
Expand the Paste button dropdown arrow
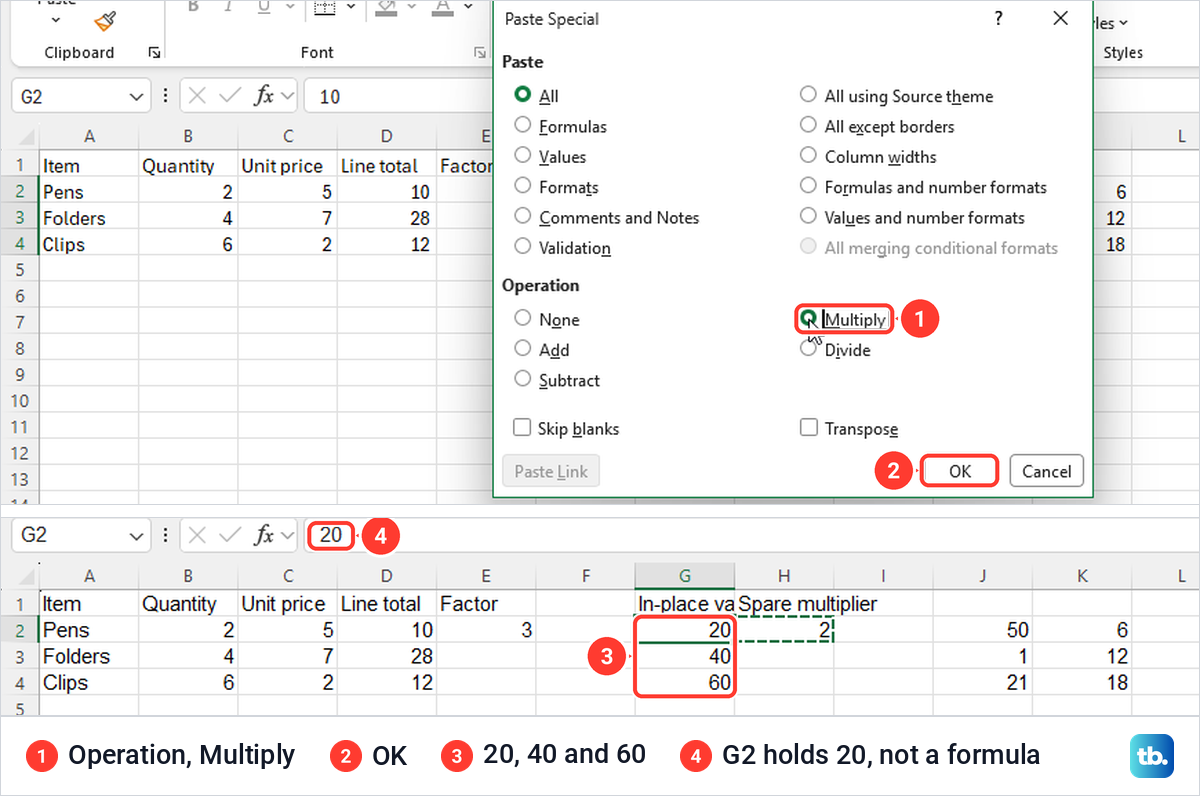[54, 19]
